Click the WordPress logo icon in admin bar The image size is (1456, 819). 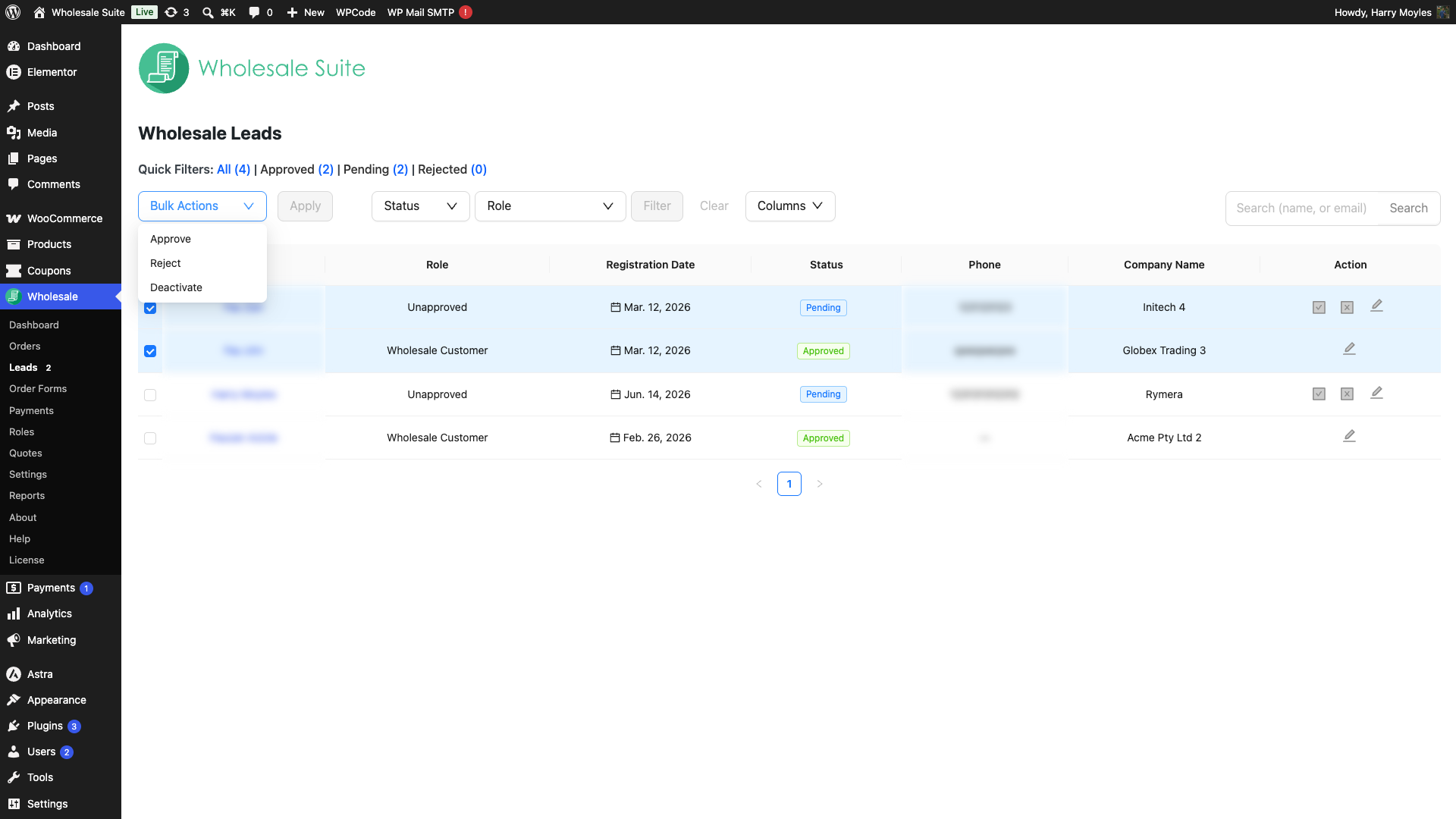pos(13,12)
